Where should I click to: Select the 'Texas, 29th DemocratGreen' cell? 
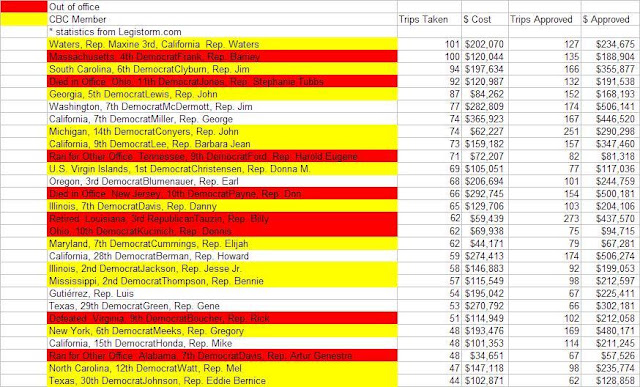222,306
